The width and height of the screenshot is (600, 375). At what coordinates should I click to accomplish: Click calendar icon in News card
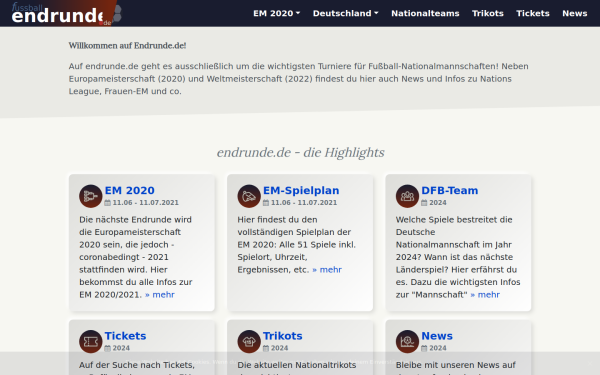point(424,348)
